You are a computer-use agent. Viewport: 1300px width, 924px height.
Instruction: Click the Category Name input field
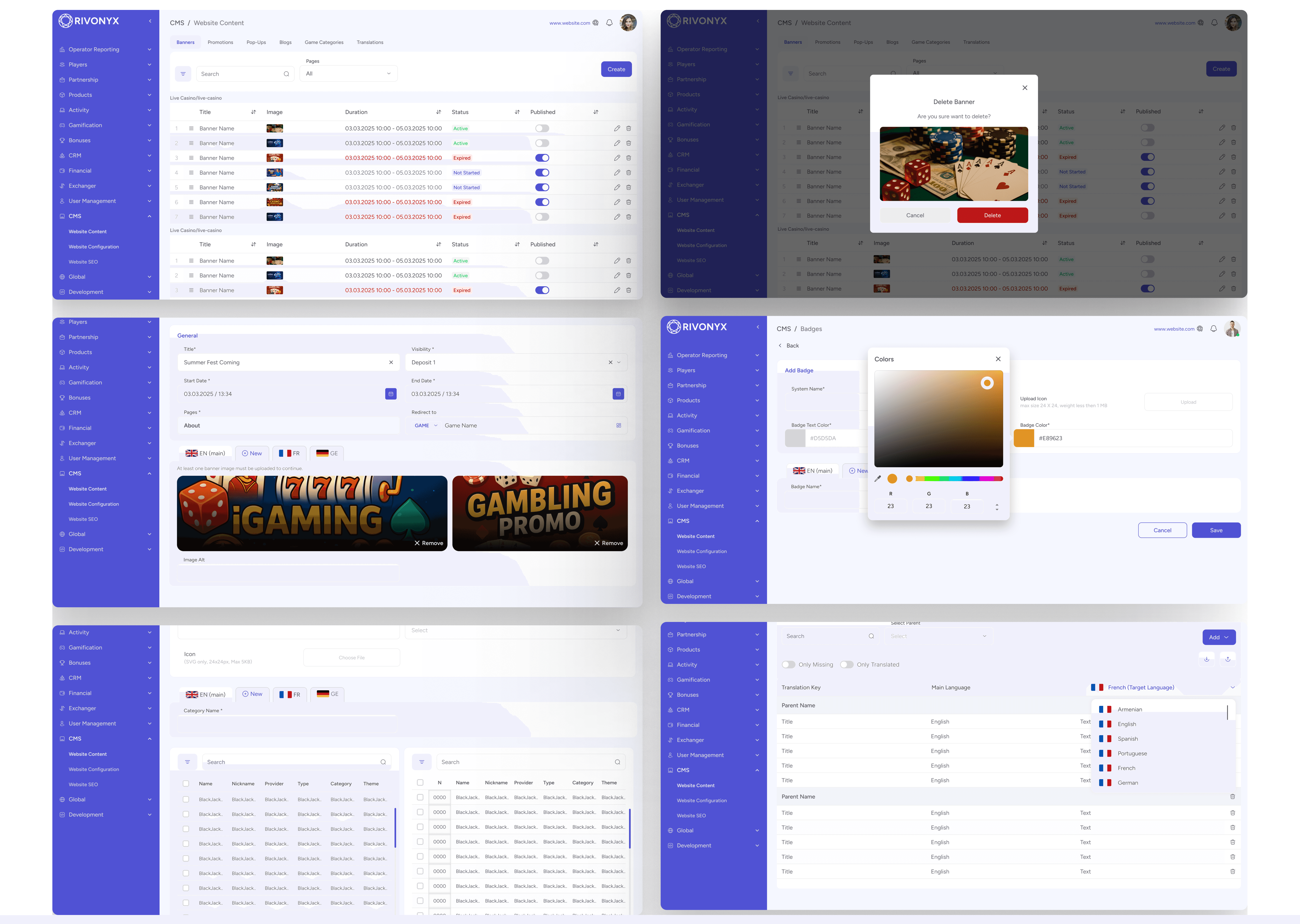(287, 723)
